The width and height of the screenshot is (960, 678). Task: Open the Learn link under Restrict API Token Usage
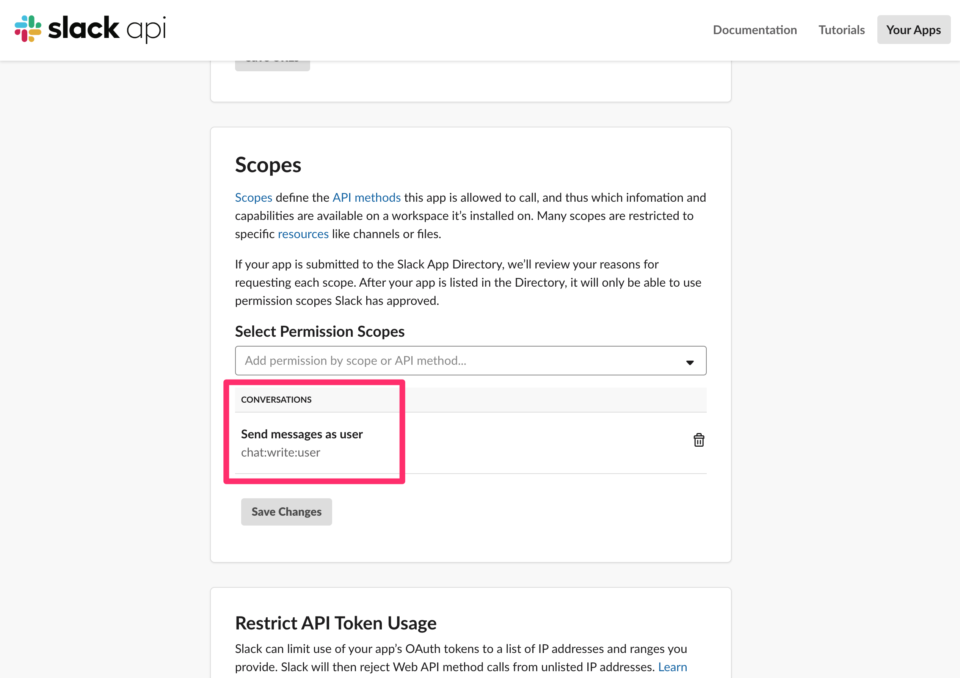(672, 666)
